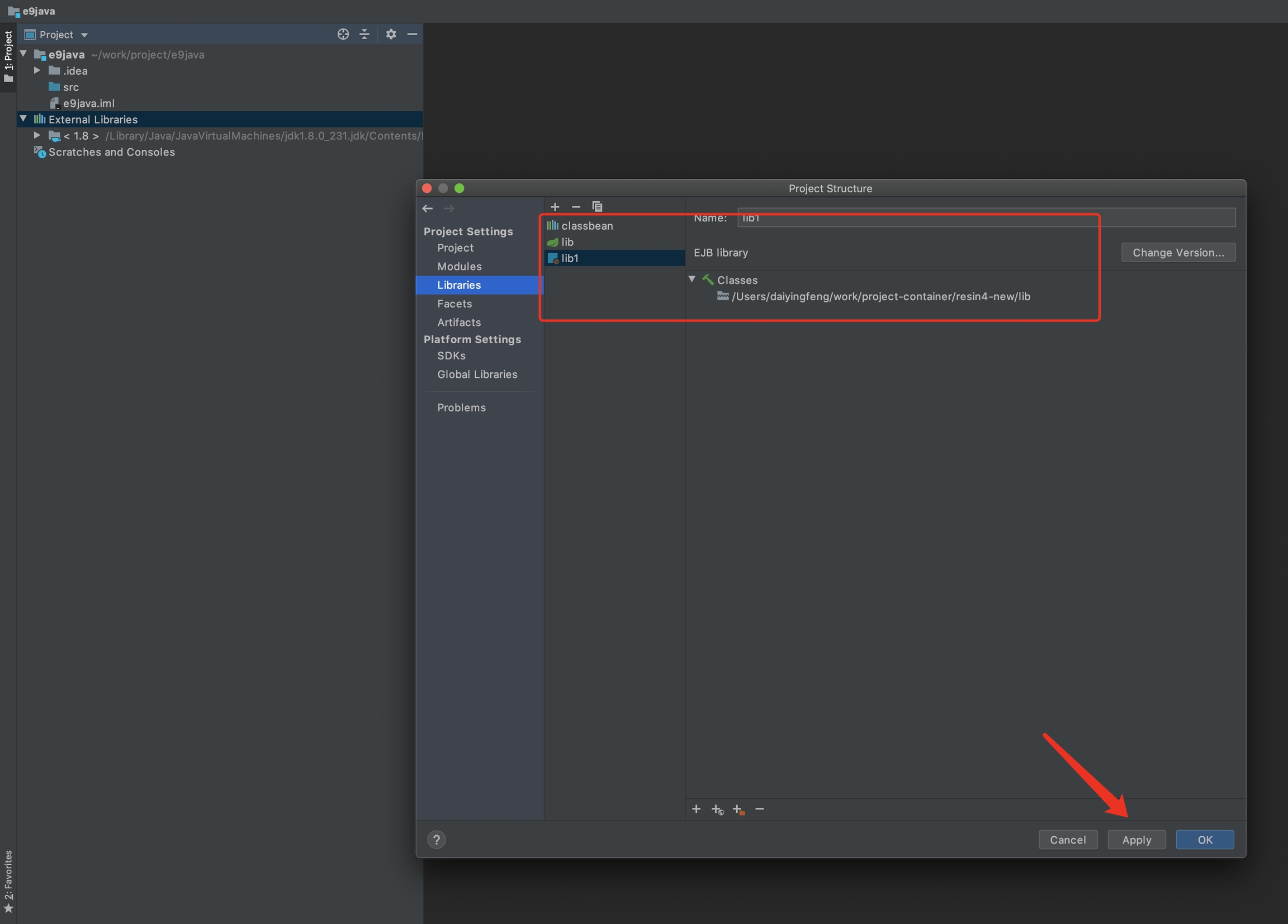1288x924 pixels.
Task: Expand the JDK 1.8 library node
Action: (37, 136)
